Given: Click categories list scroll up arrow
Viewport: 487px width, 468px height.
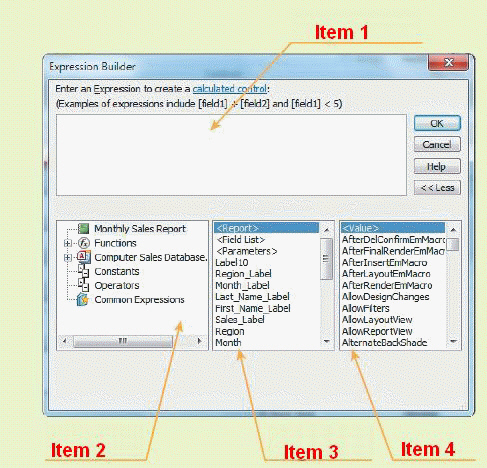Looking at the screenshot, I should (327, 229).
